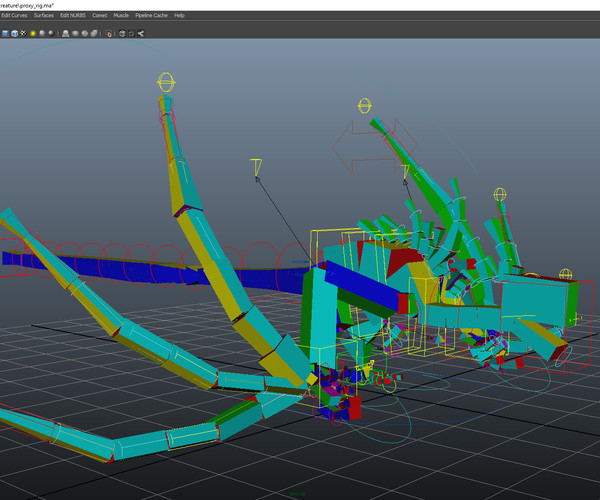Click the yellow light bulb lighting icon

pos(32,33)
